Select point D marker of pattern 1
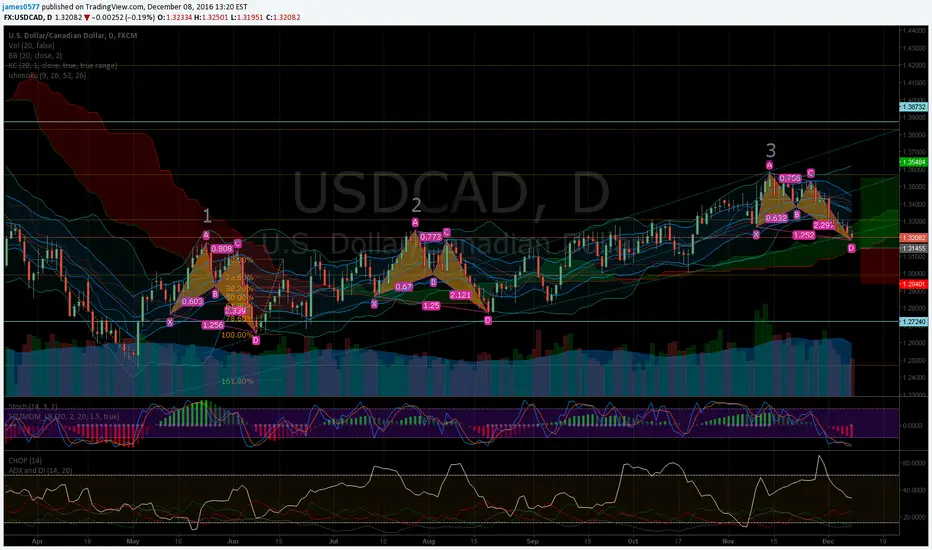 (256, 341)
